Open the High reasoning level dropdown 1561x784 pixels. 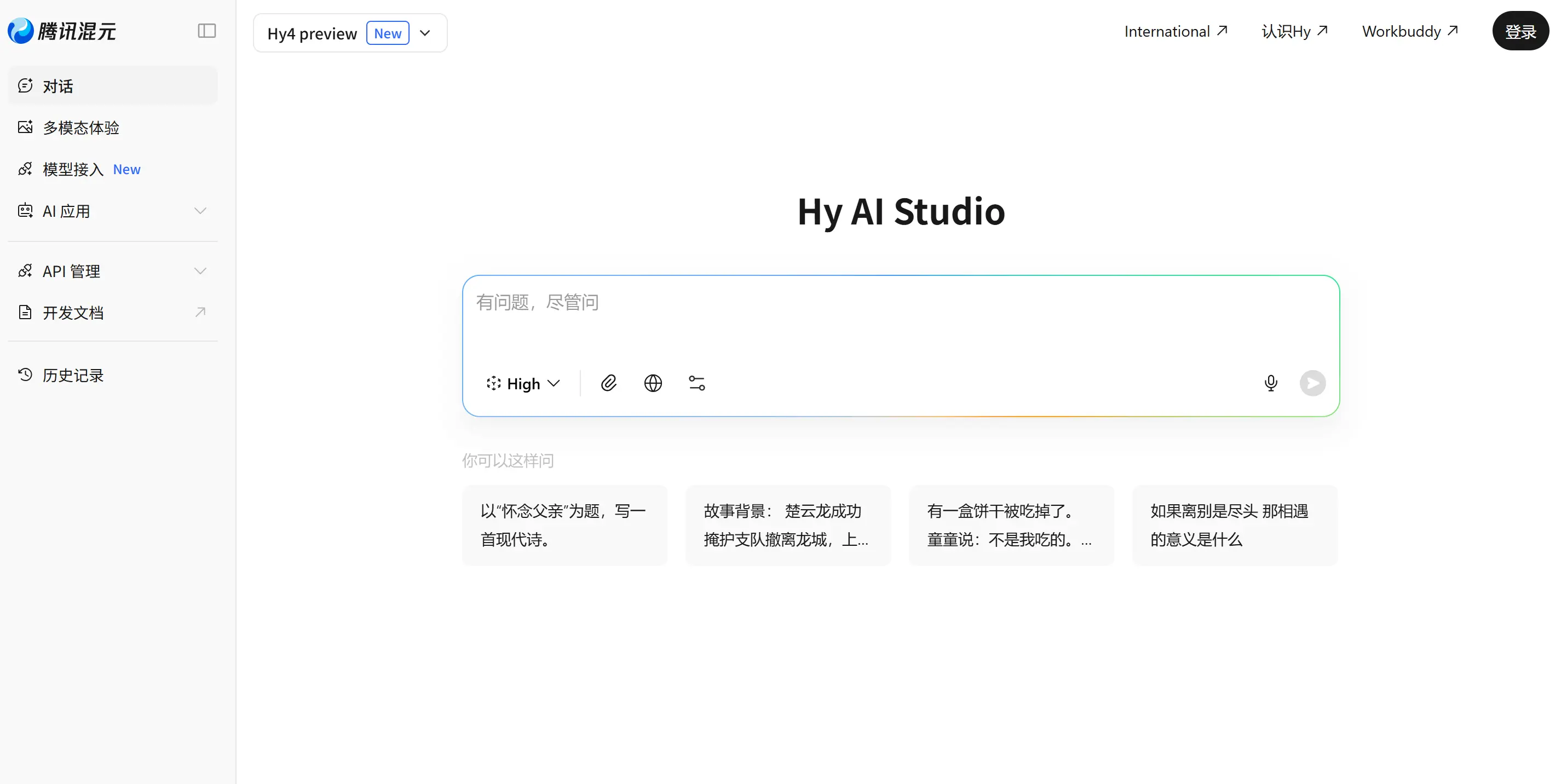523,384
